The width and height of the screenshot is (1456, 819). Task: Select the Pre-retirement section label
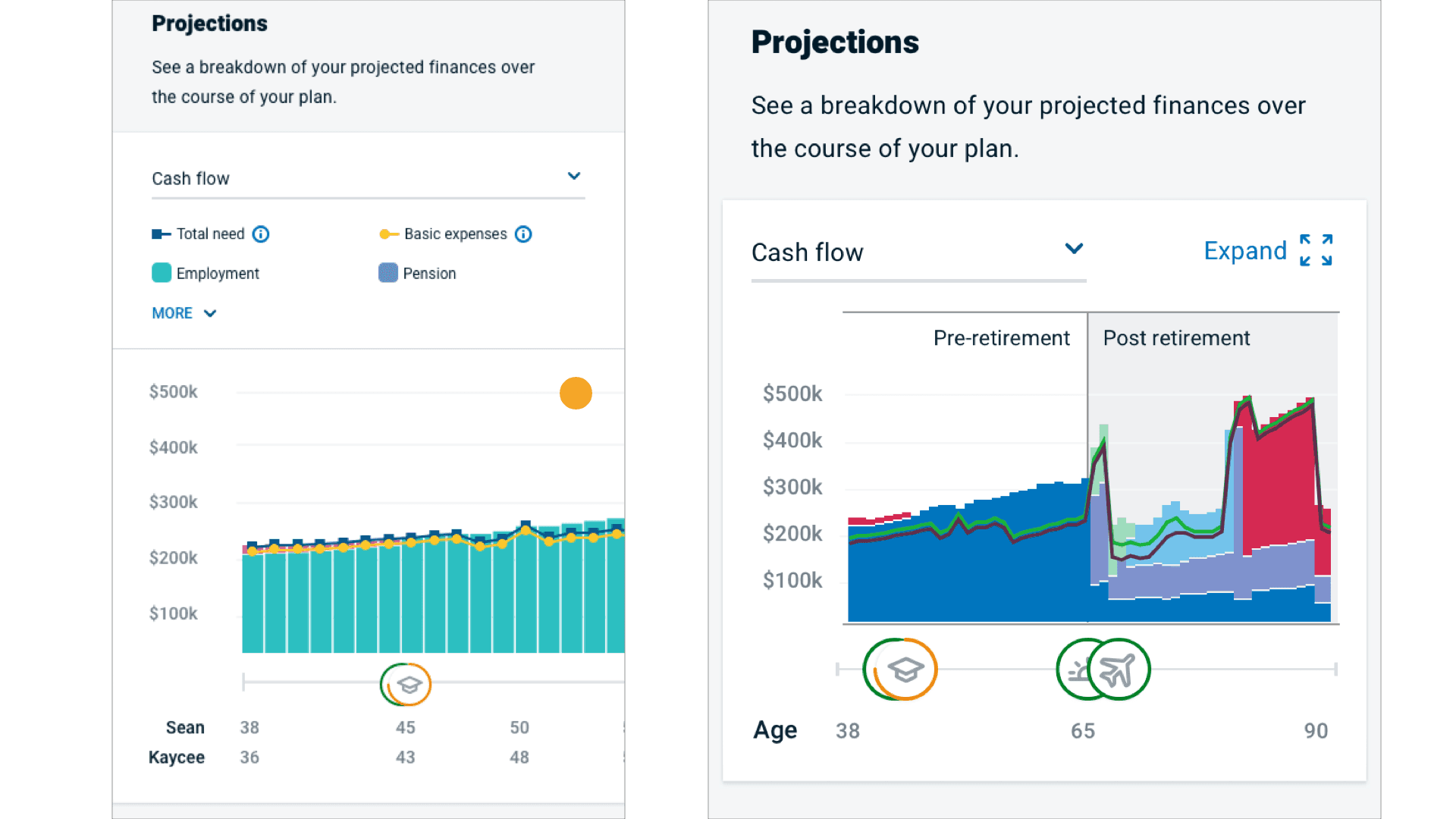pyautogui.click(x=1001, y=338)
